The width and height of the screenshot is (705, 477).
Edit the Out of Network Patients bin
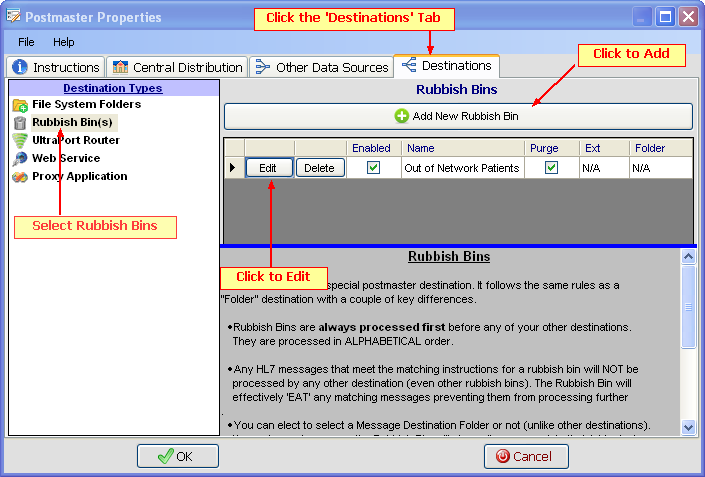pos(268,168)
